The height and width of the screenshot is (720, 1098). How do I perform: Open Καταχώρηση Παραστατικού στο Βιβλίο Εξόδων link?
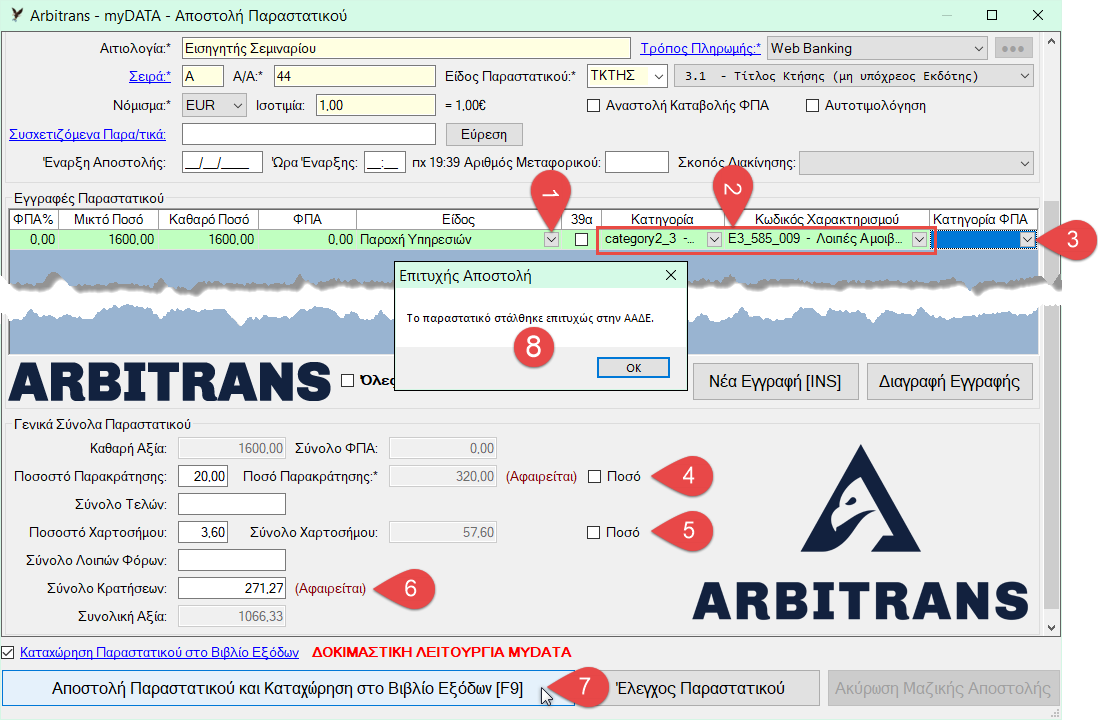point(160,653)
